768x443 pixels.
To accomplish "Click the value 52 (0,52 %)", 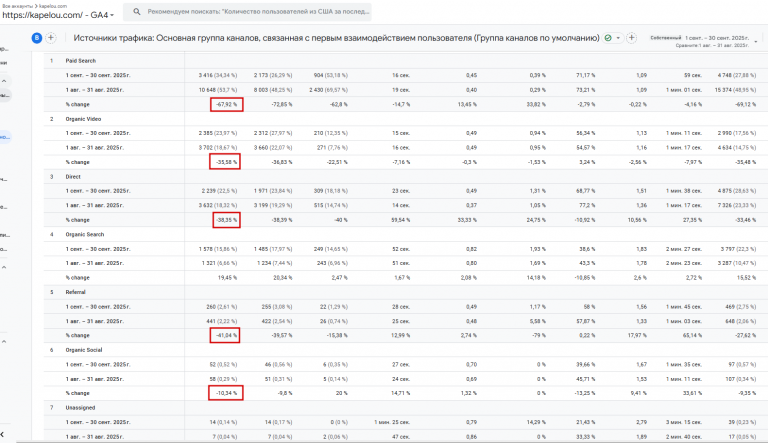I will [x=223, y=365].
